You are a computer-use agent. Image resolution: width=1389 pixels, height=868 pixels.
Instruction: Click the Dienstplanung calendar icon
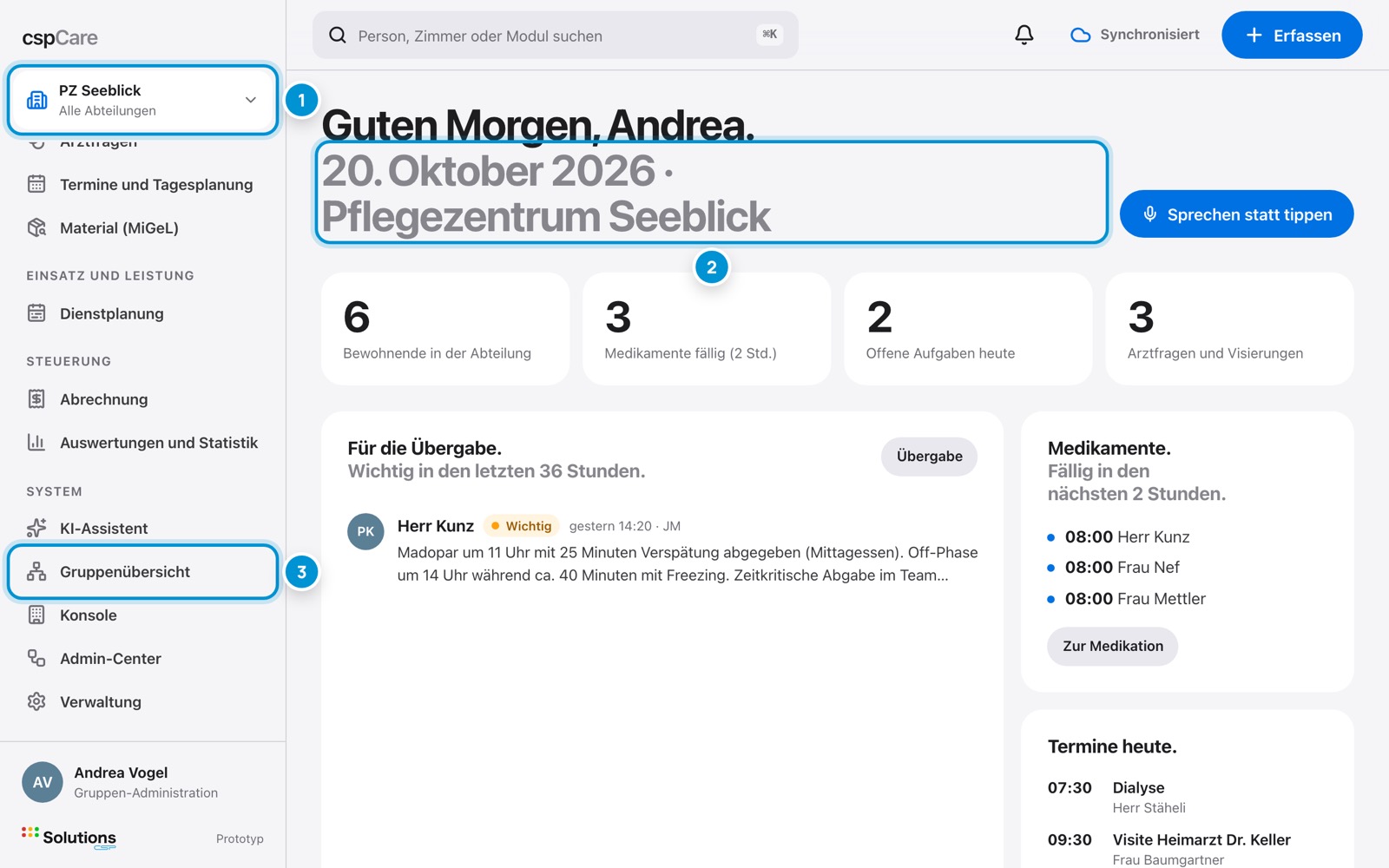36,313
